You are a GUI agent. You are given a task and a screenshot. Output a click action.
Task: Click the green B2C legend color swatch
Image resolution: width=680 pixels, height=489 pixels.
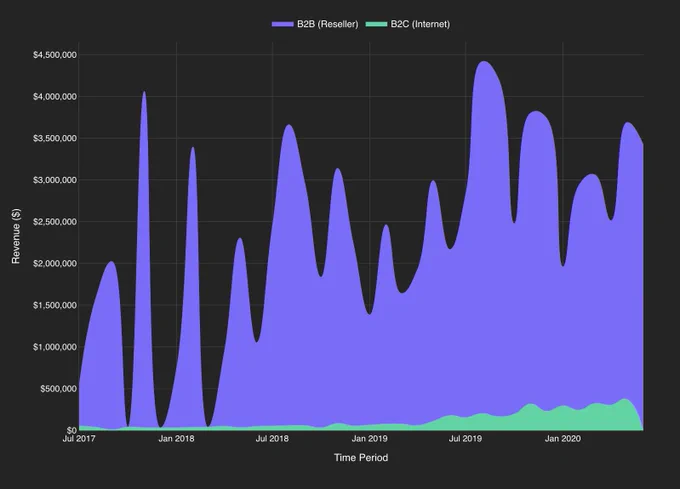[x=376, y=24]
